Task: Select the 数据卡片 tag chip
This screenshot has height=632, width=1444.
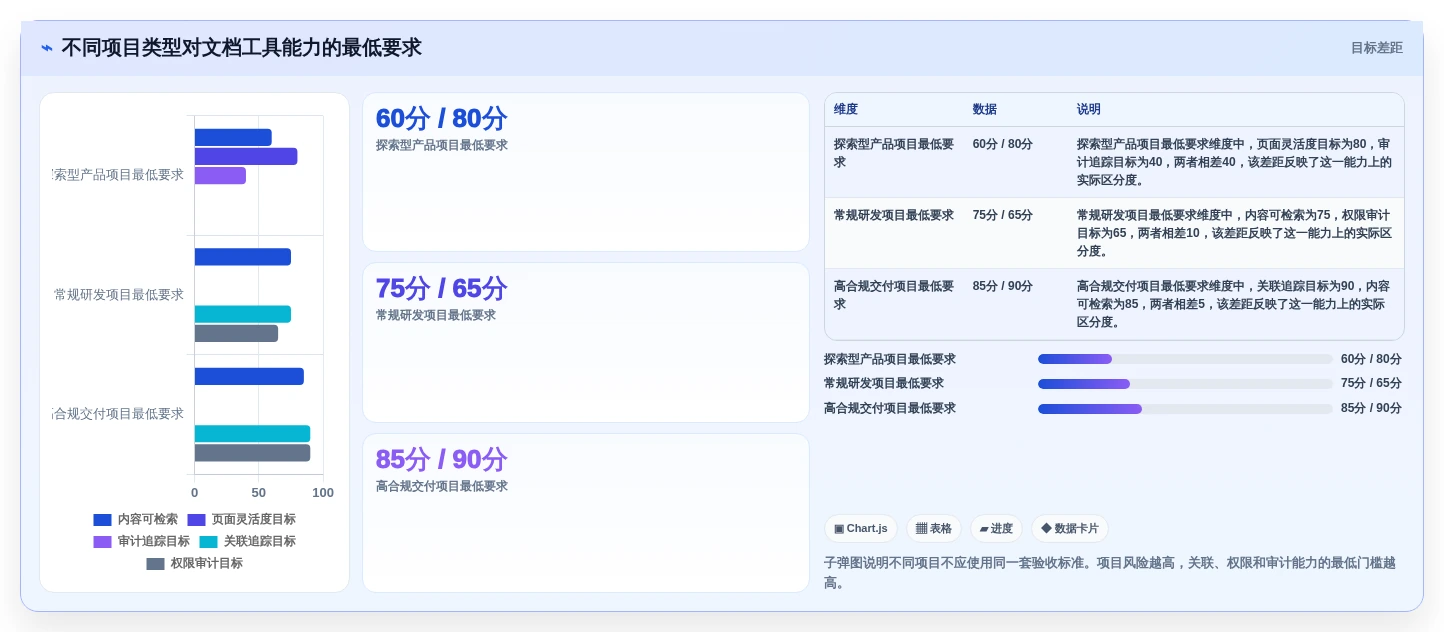Action: point(1070,529)
